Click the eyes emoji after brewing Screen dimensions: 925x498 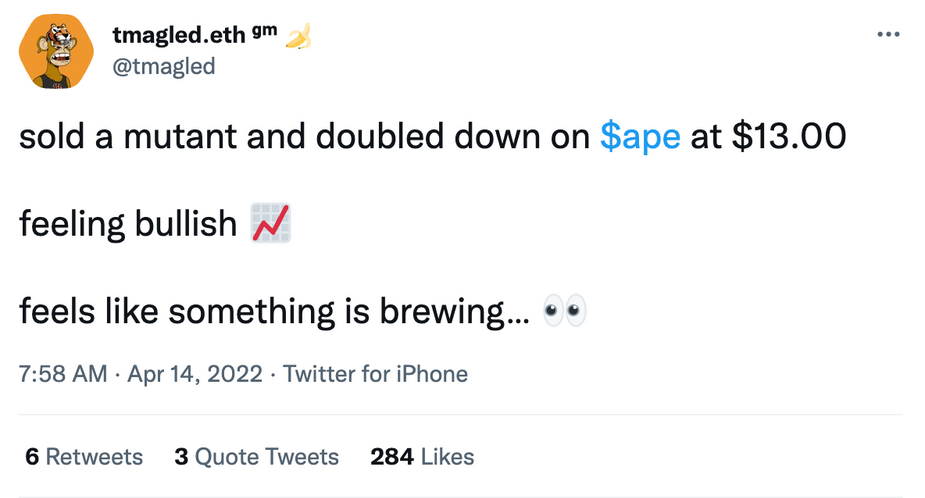[563, 311]
